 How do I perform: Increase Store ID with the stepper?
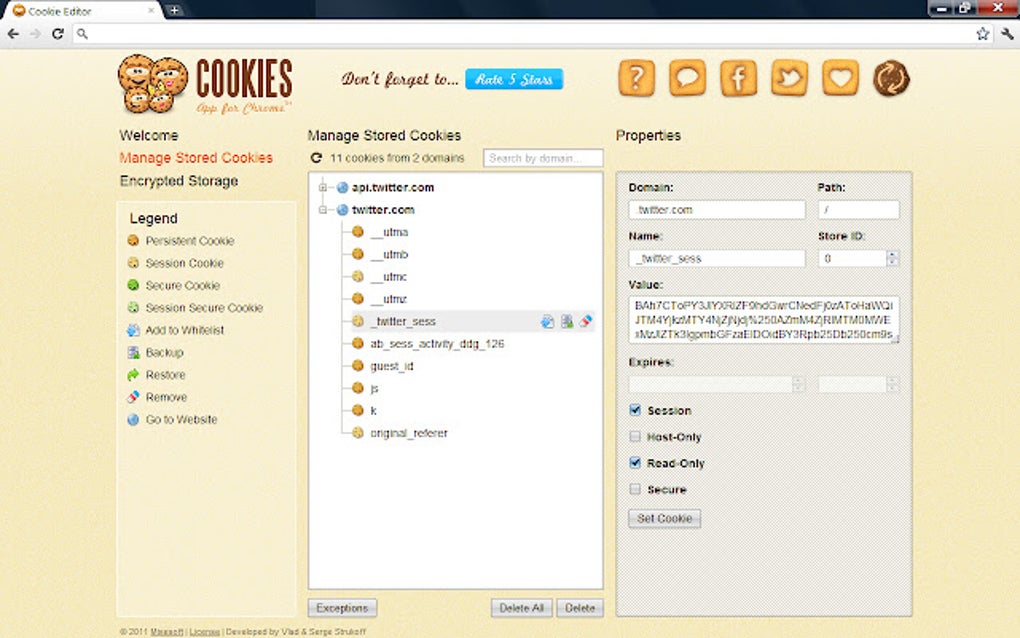[x=894, y=254]
